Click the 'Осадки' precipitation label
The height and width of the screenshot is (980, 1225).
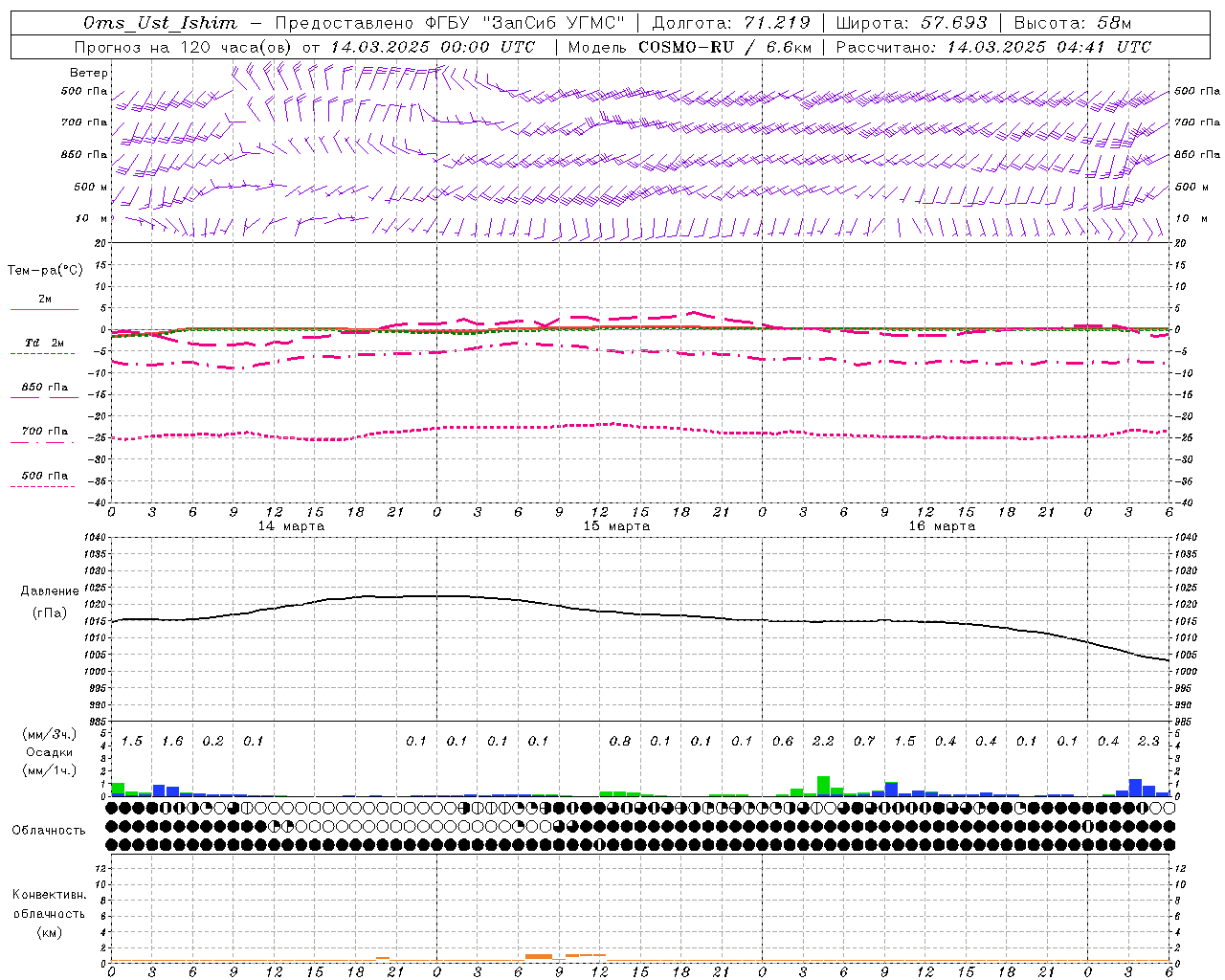pyautogui.click(x=50, y=752)
